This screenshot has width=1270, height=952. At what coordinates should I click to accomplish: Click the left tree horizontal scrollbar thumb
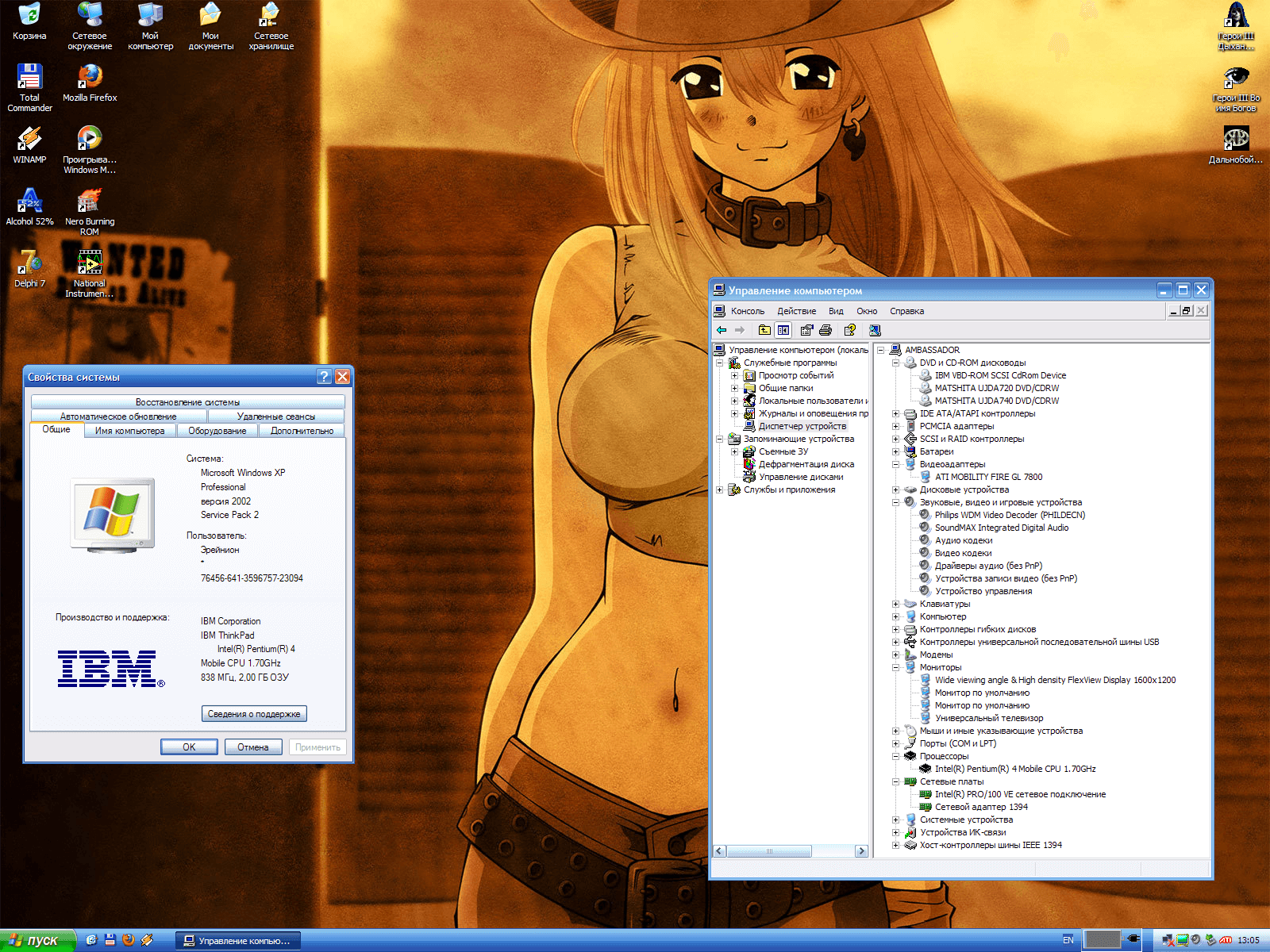(769, 851)
